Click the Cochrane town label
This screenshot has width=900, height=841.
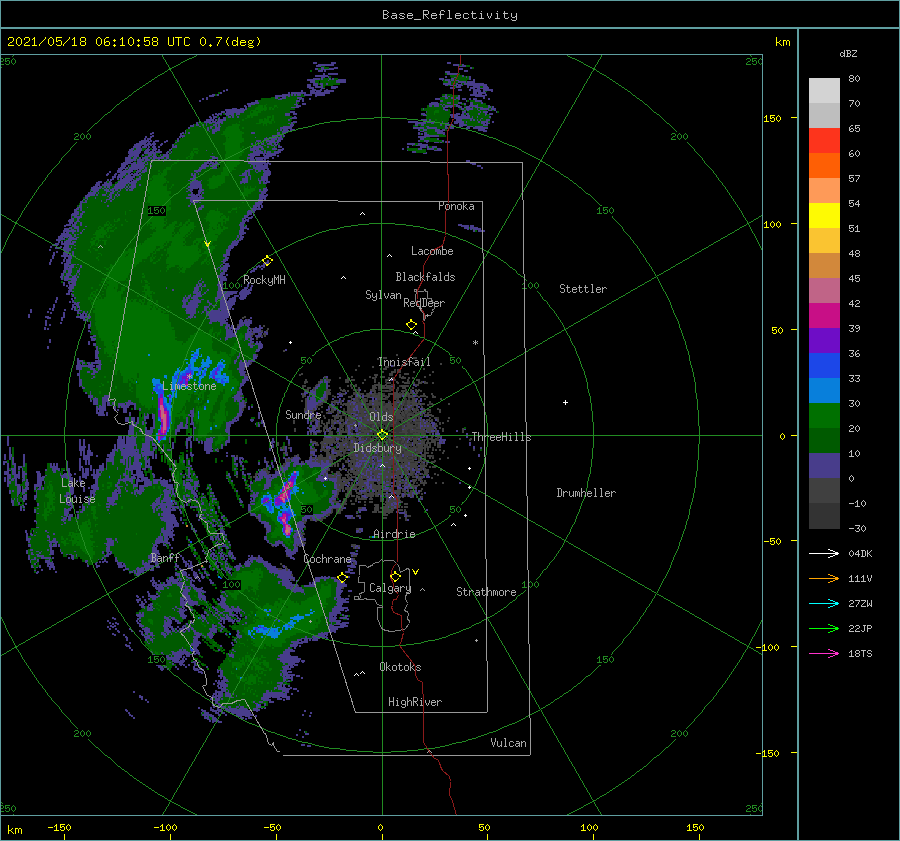pyautogui.click(x=327, y=559)
